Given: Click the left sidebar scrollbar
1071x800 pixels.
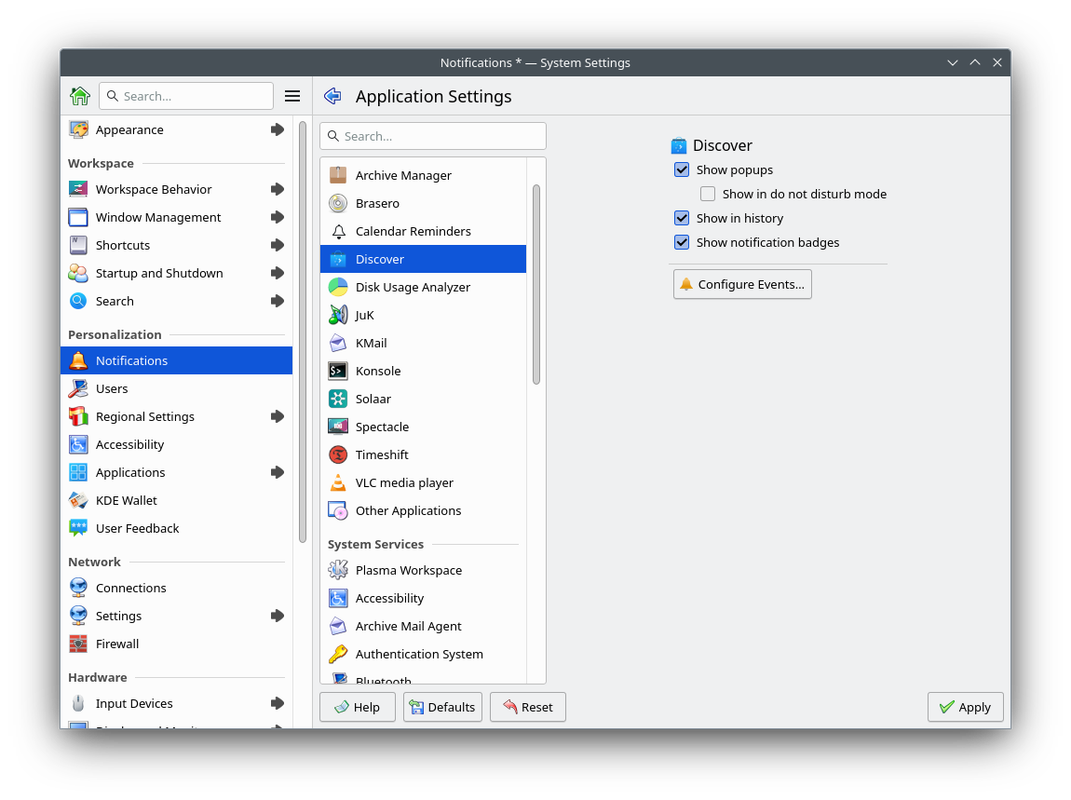Looking at the screenshot, I should [303, 332].
